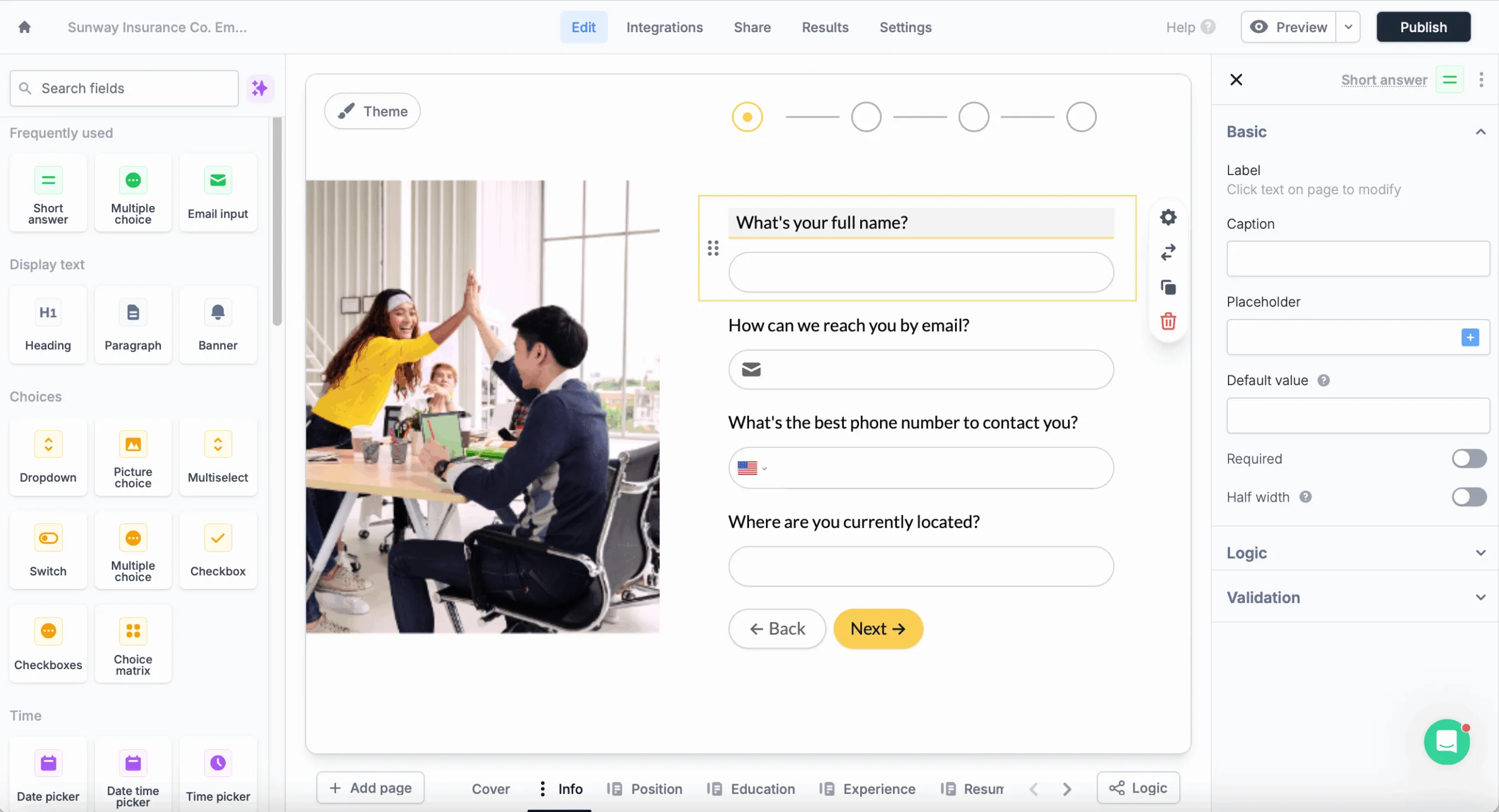The image size is (1499, 812).
Task: Add a Checkbox field
Action: click(x=218, y=550)
